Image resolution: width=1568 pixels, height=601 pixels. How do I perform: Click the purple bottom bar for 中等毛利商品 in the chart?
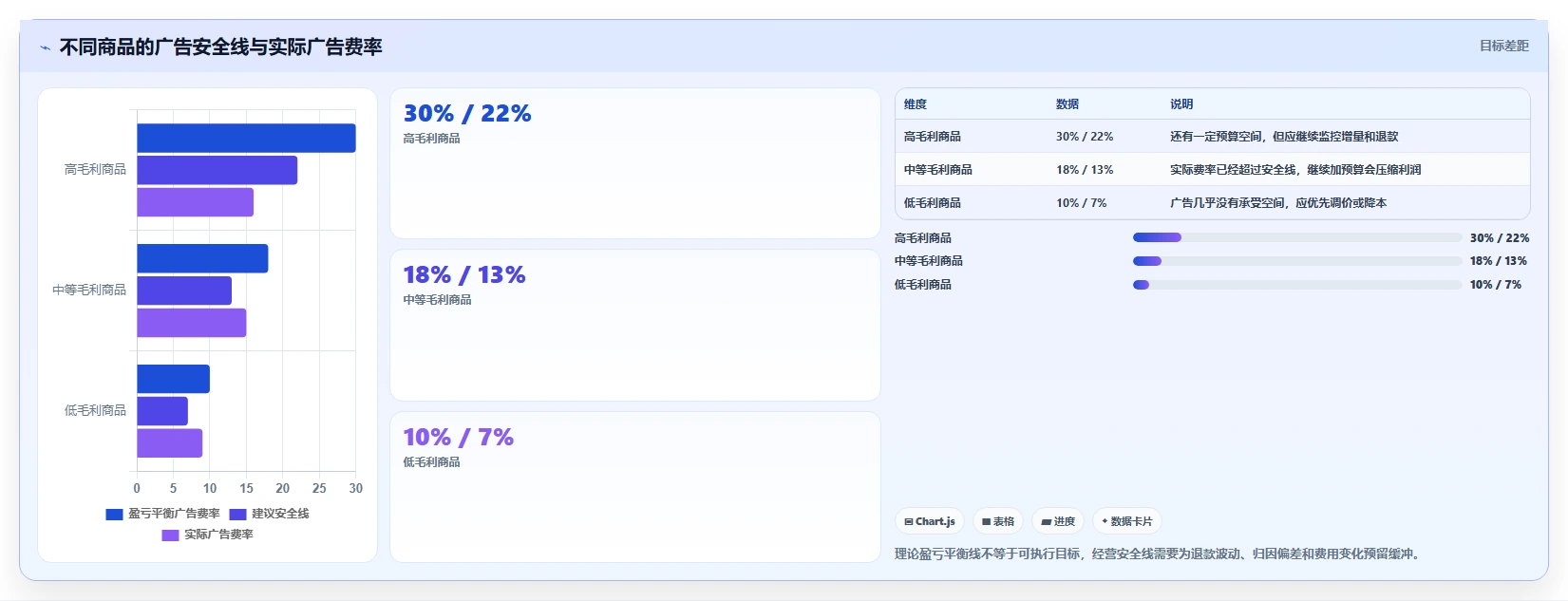point(192,323)
